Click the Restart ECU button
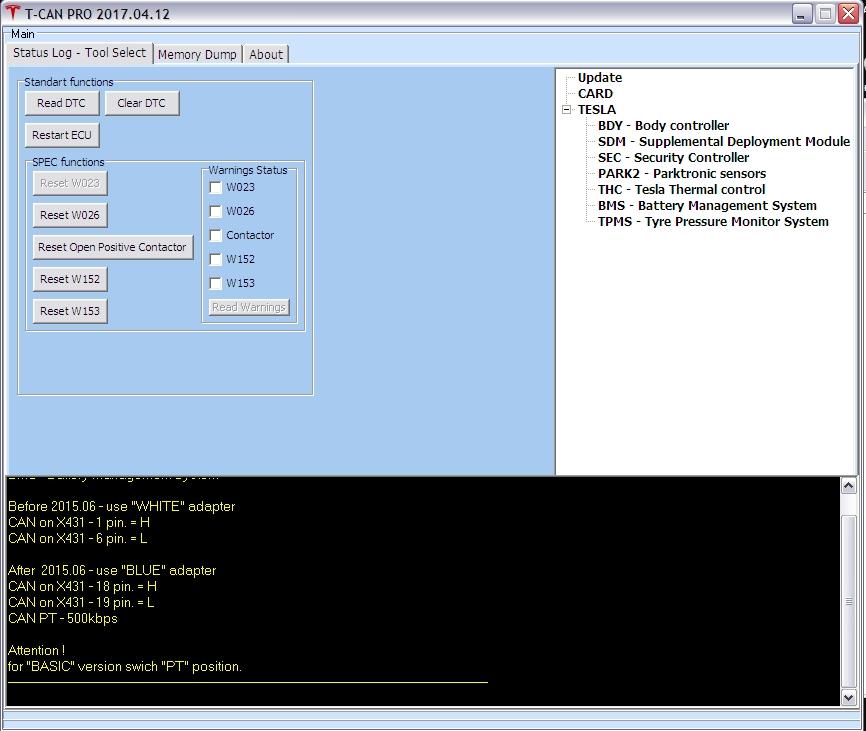This screenshot has height=731, width=866. (62, 135)
